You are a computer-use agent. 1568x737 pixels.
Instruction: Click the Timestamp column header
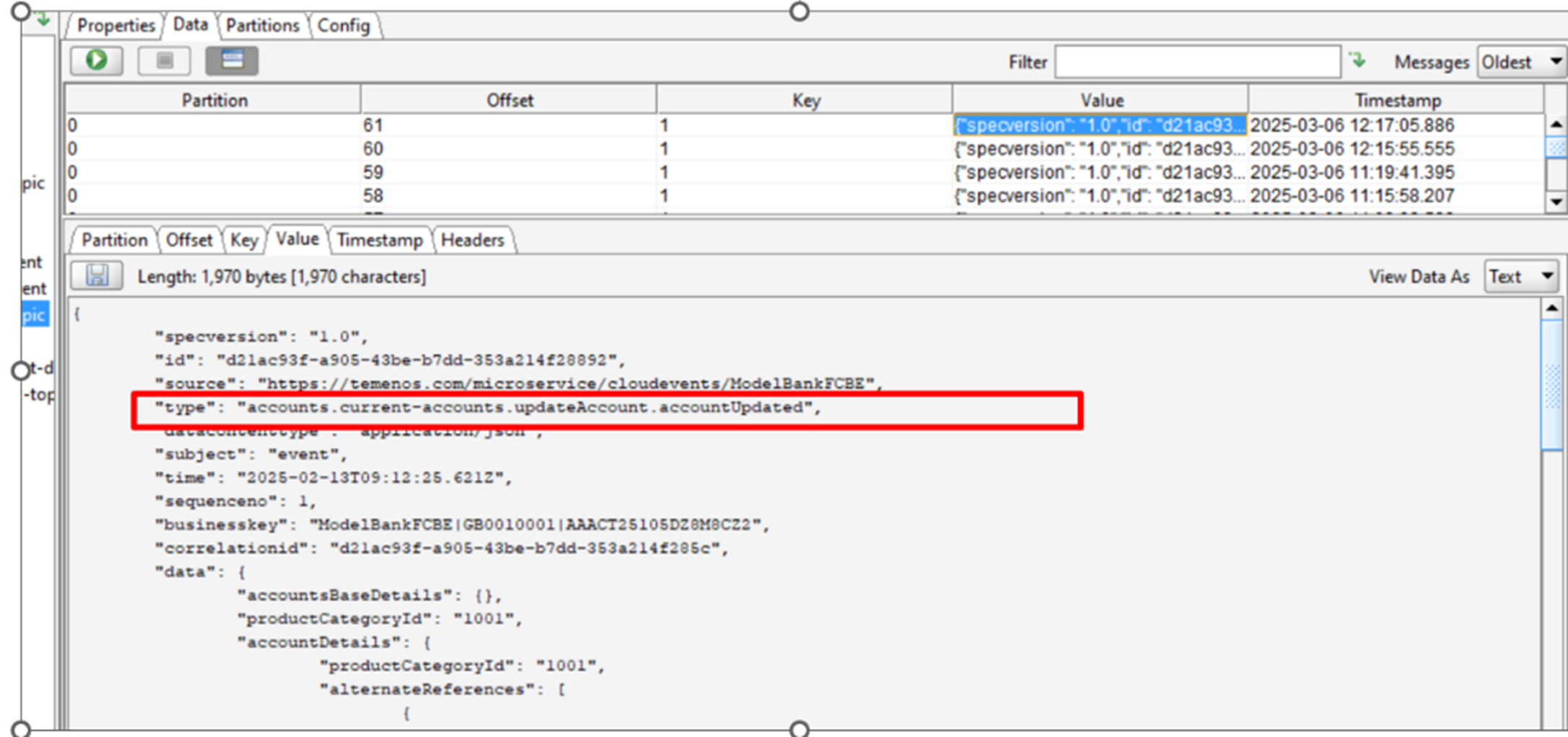pyautogui.click(x=1396, y=100)
